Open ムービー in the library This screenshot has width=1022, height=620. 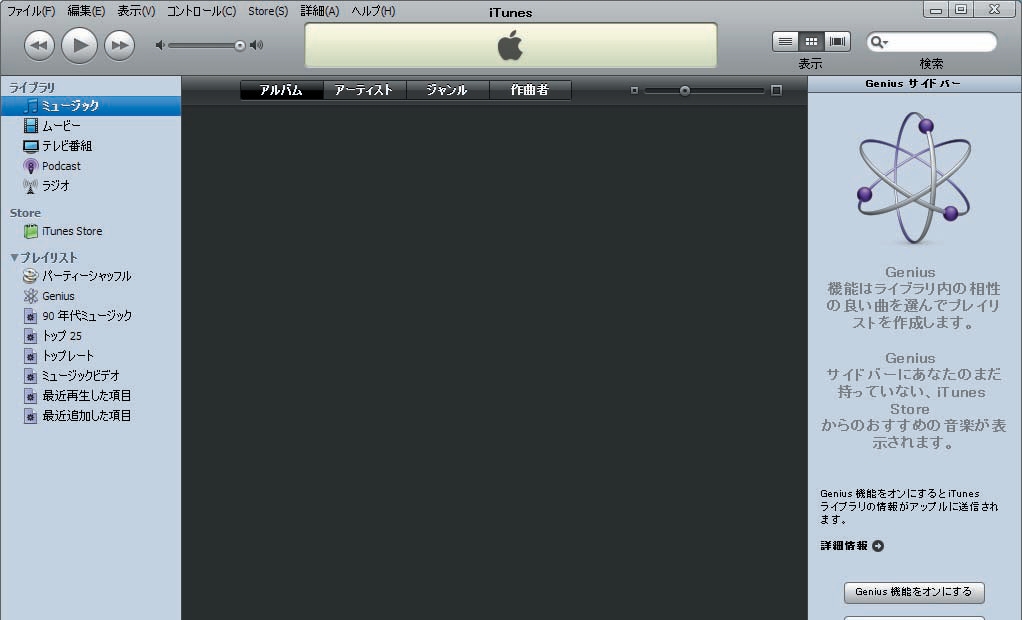[x=91, y=125]
